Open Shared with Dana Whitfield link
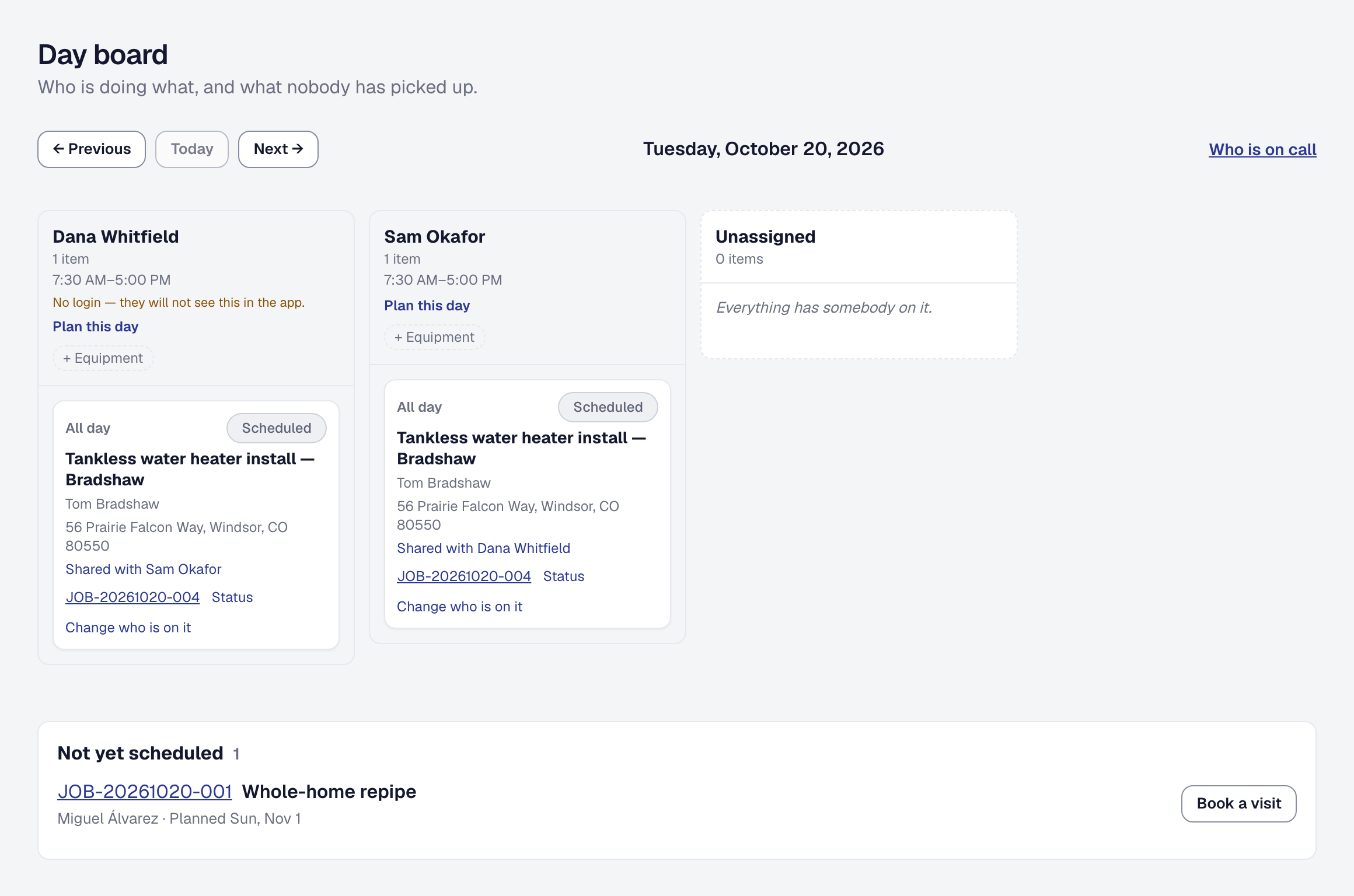 [484, 548]
